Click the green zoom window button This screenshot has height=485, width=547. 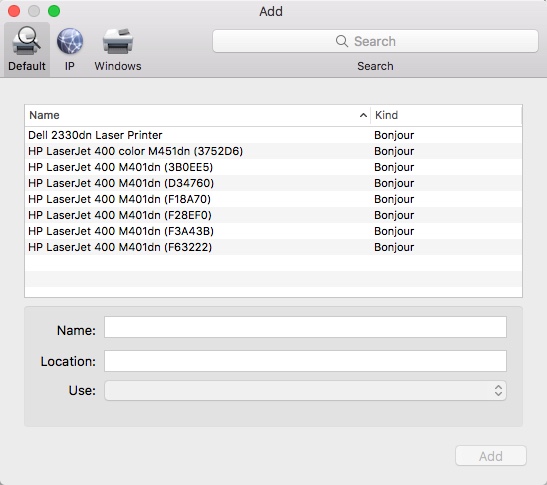54,11
